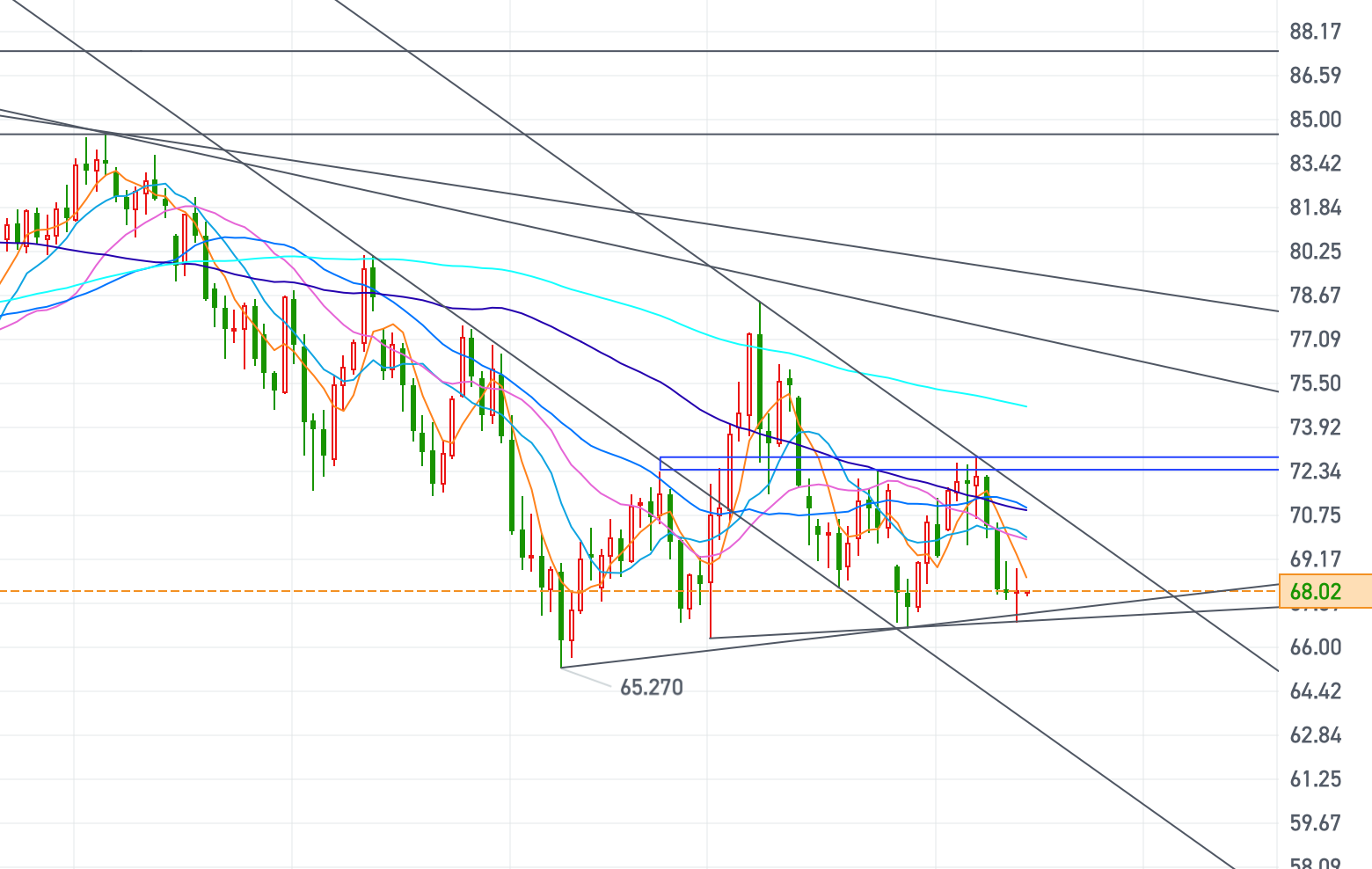This screenshot has height=869, width=1372.
Task: Click the 59.67 price axis label
Action: (1315, 823)
